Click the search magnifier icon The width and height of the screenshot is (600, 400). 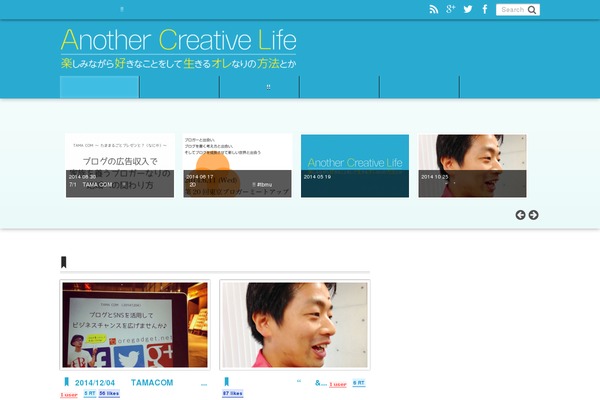click(532, 10)
